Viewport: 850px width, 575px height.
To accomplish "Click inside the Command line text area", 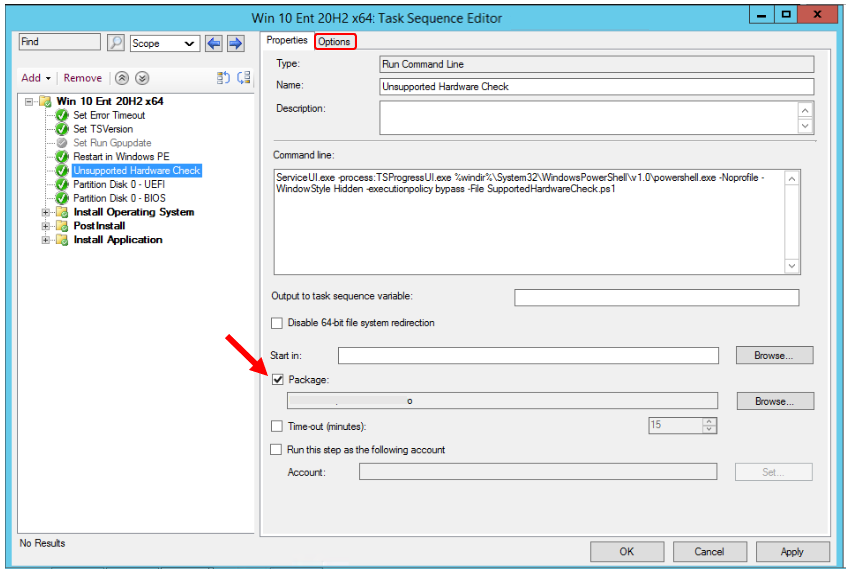I will click(529, 222).
